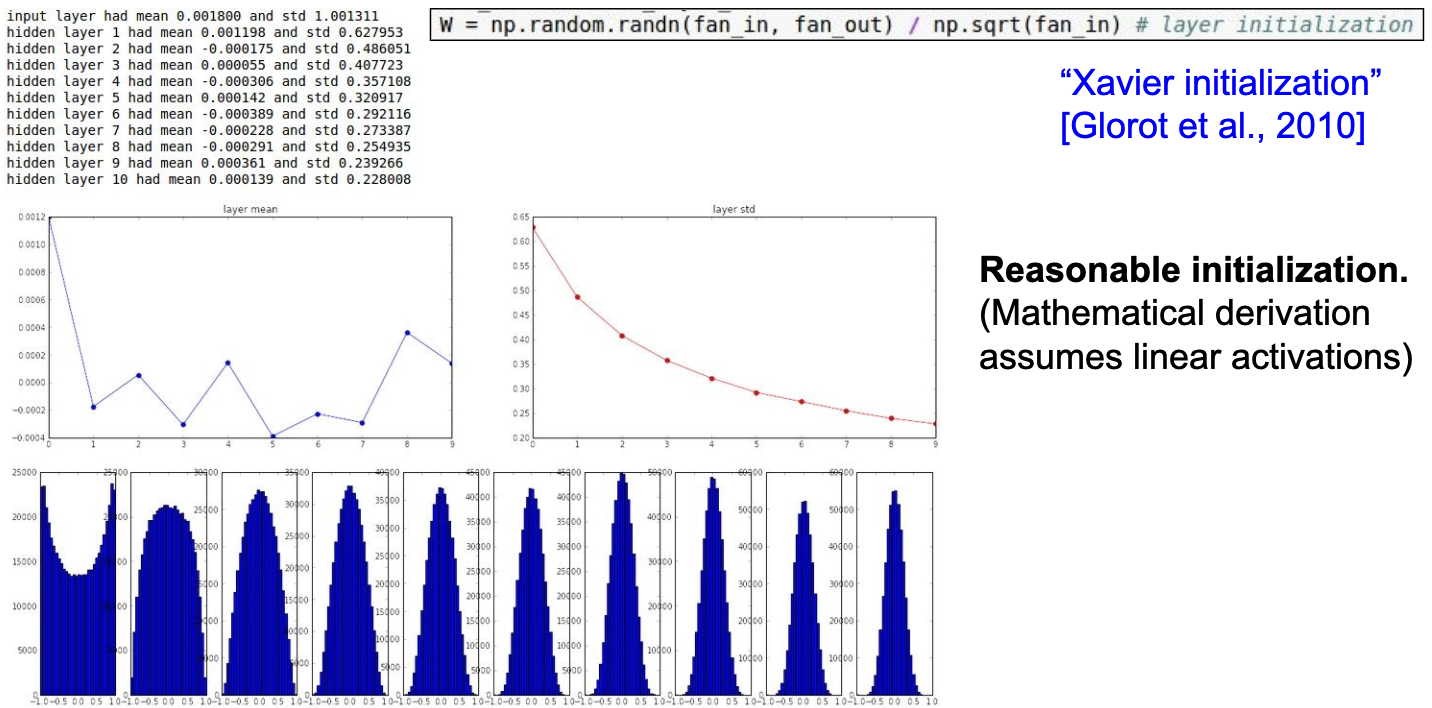Open the red layer std line chart
The height and width of the screenshot is (708, 1432).
click(733, 327)
